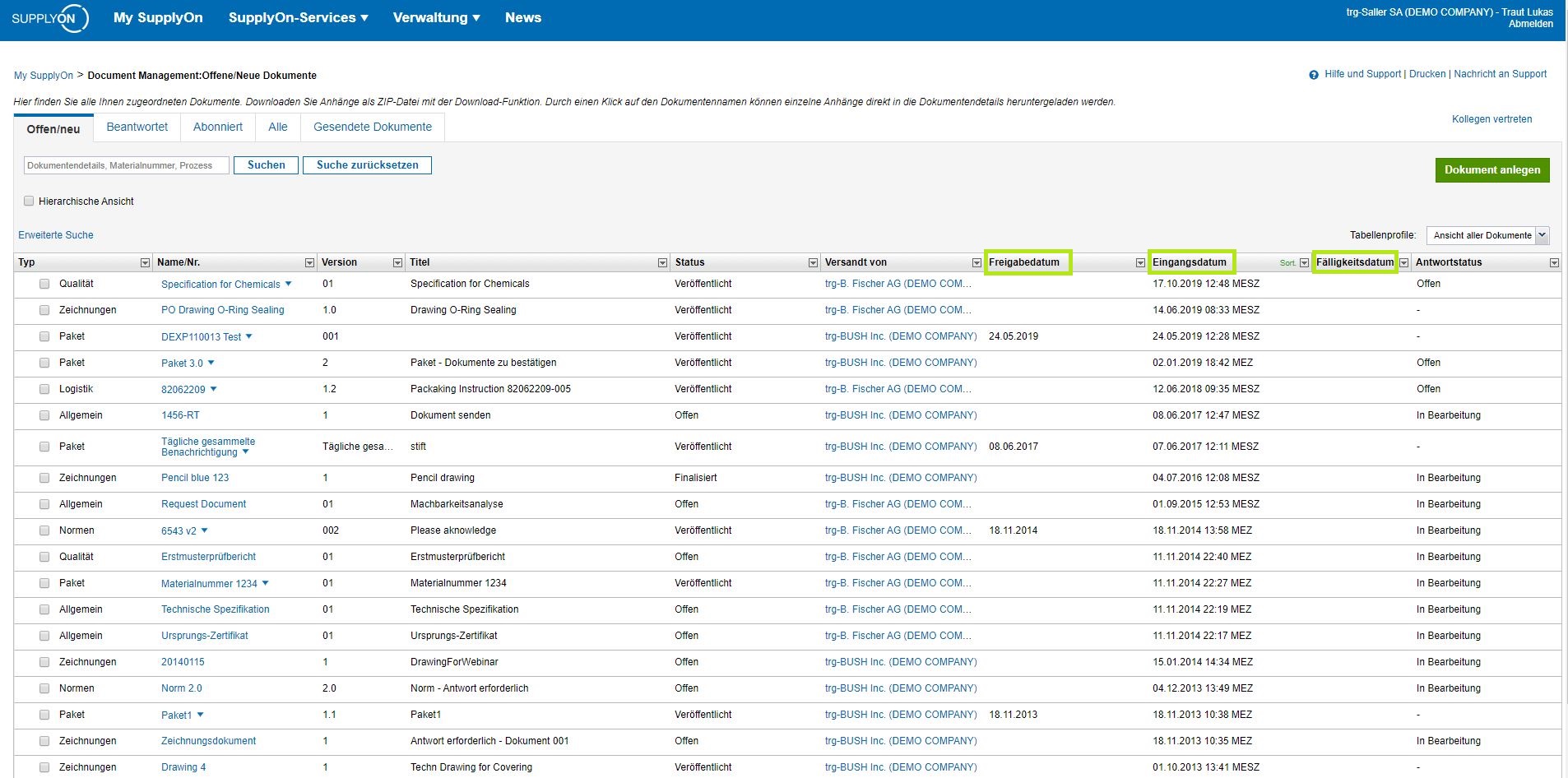Click Nachricht an Support link
Screen dimensions: 1568x778
[x=1500, y=74]
